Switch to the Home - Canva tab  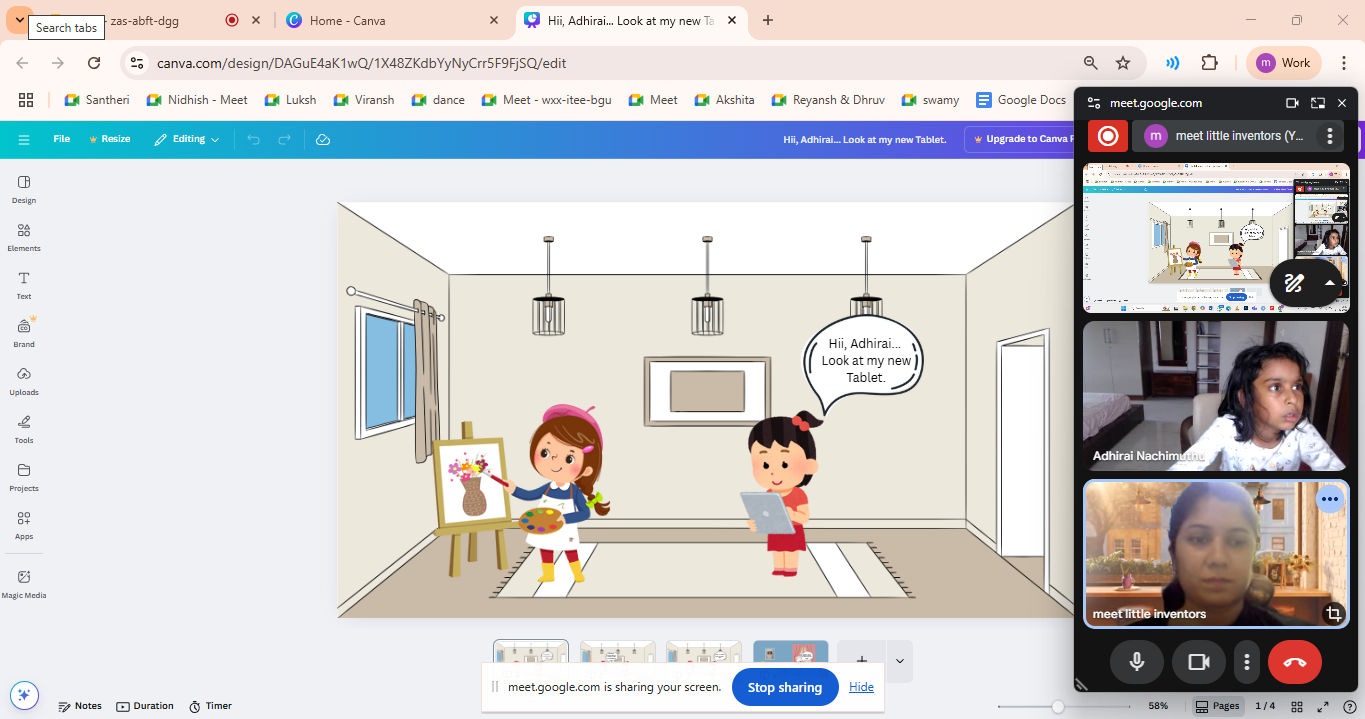pyautogui.click(x=390, y=20)
